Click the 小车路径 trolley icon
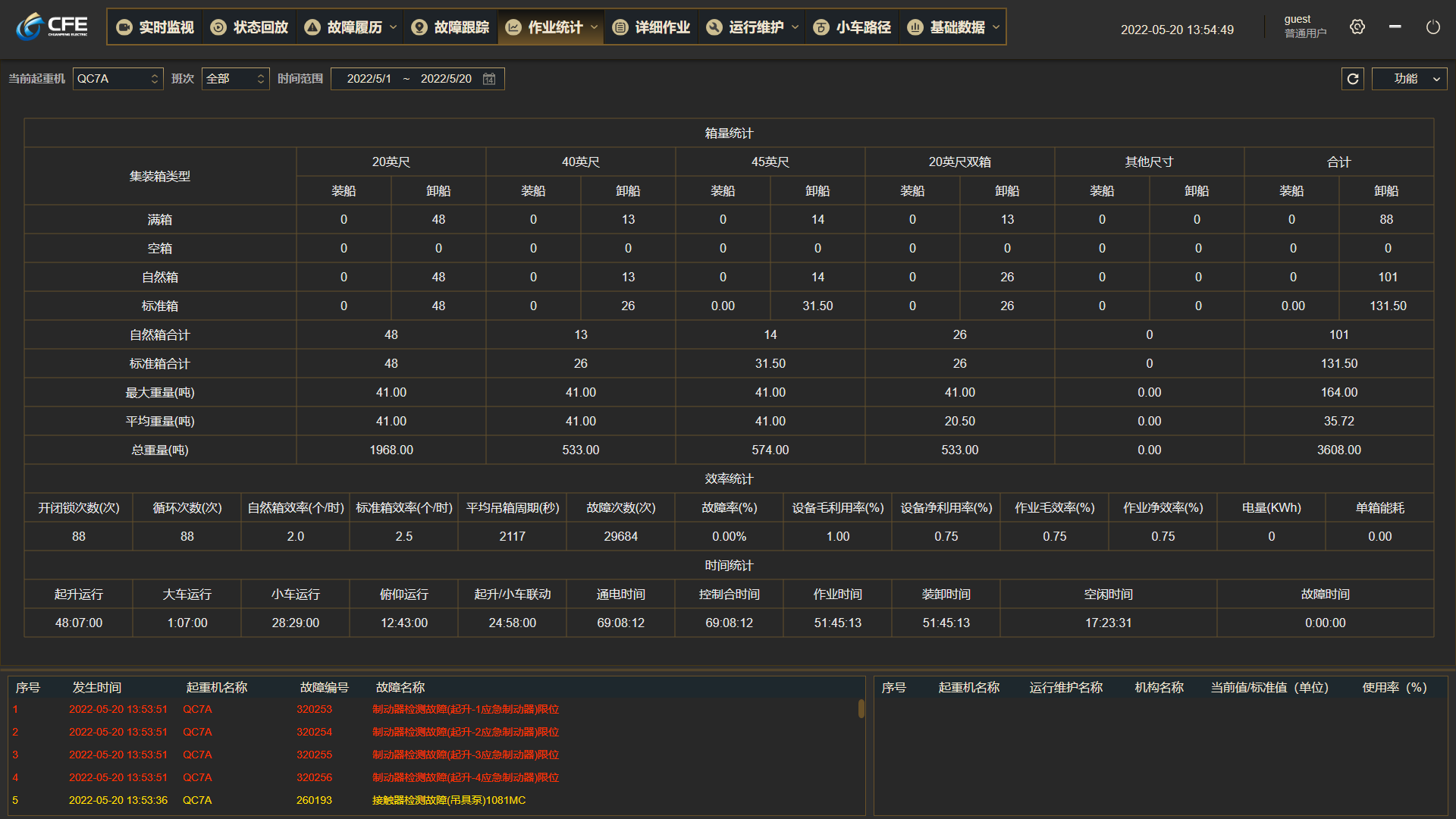Screen dimensions: 1456x819 coord(821,27)
